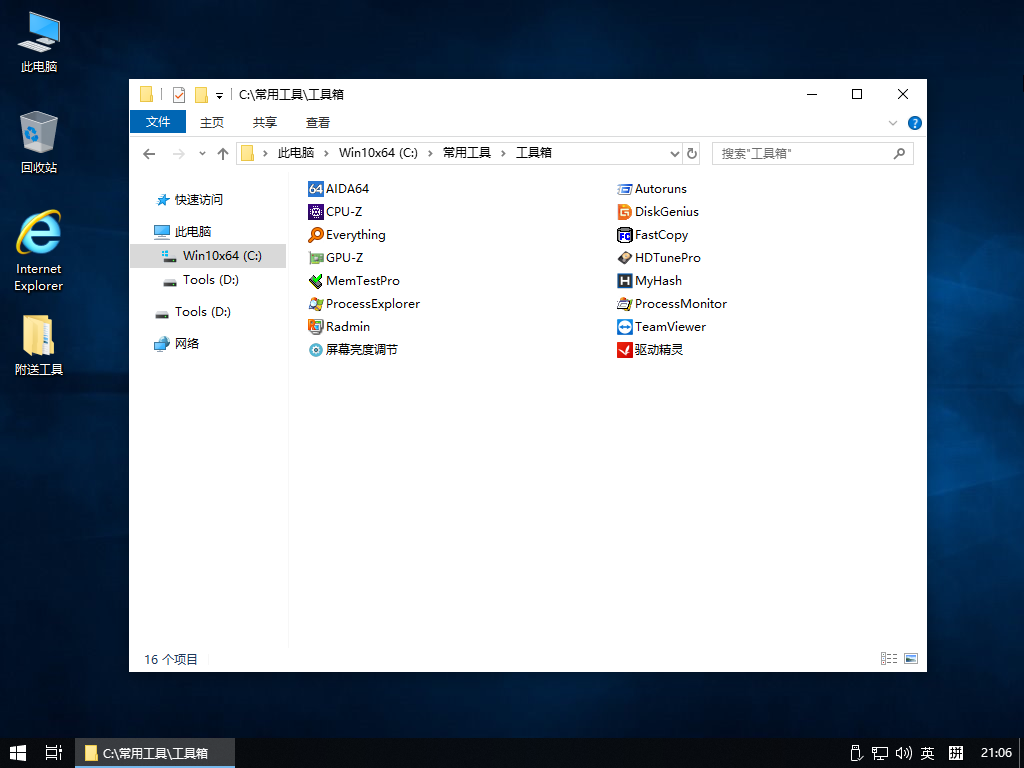This screenshot has width=1024, height=768.
Task: Click the MemTestPro icon
Action: (x=315, y=281)
